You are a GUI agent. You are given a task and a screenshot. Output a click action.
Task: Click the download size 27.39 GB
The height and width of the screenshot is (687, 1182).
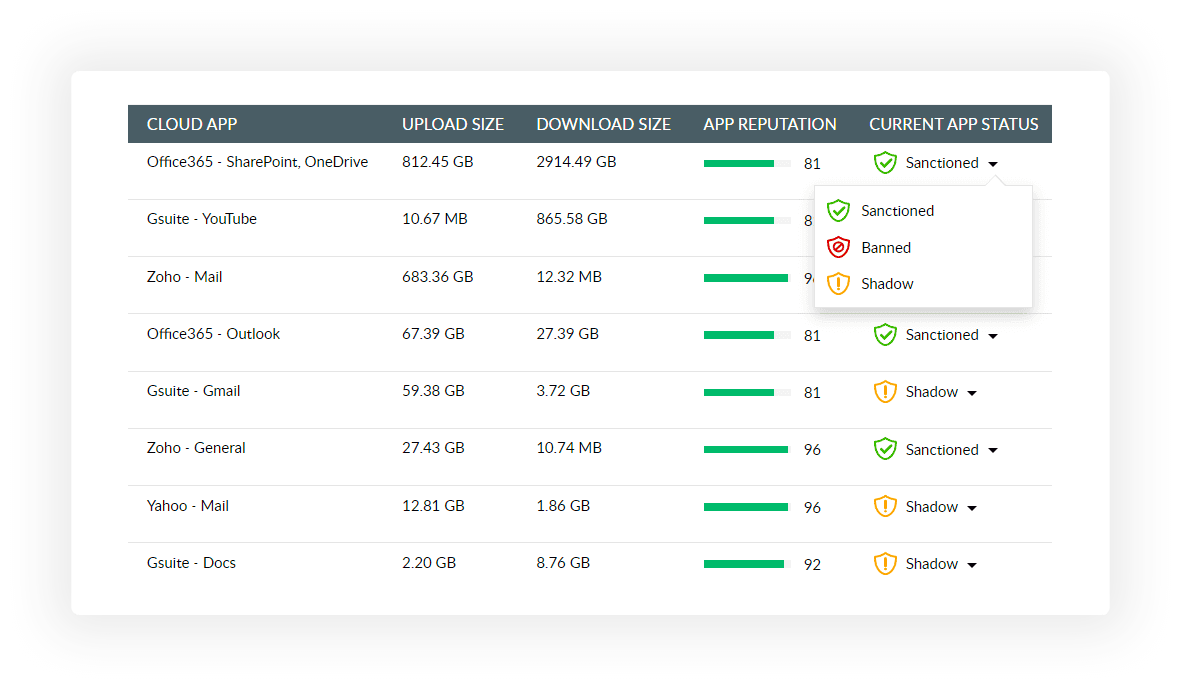[567, 334]
